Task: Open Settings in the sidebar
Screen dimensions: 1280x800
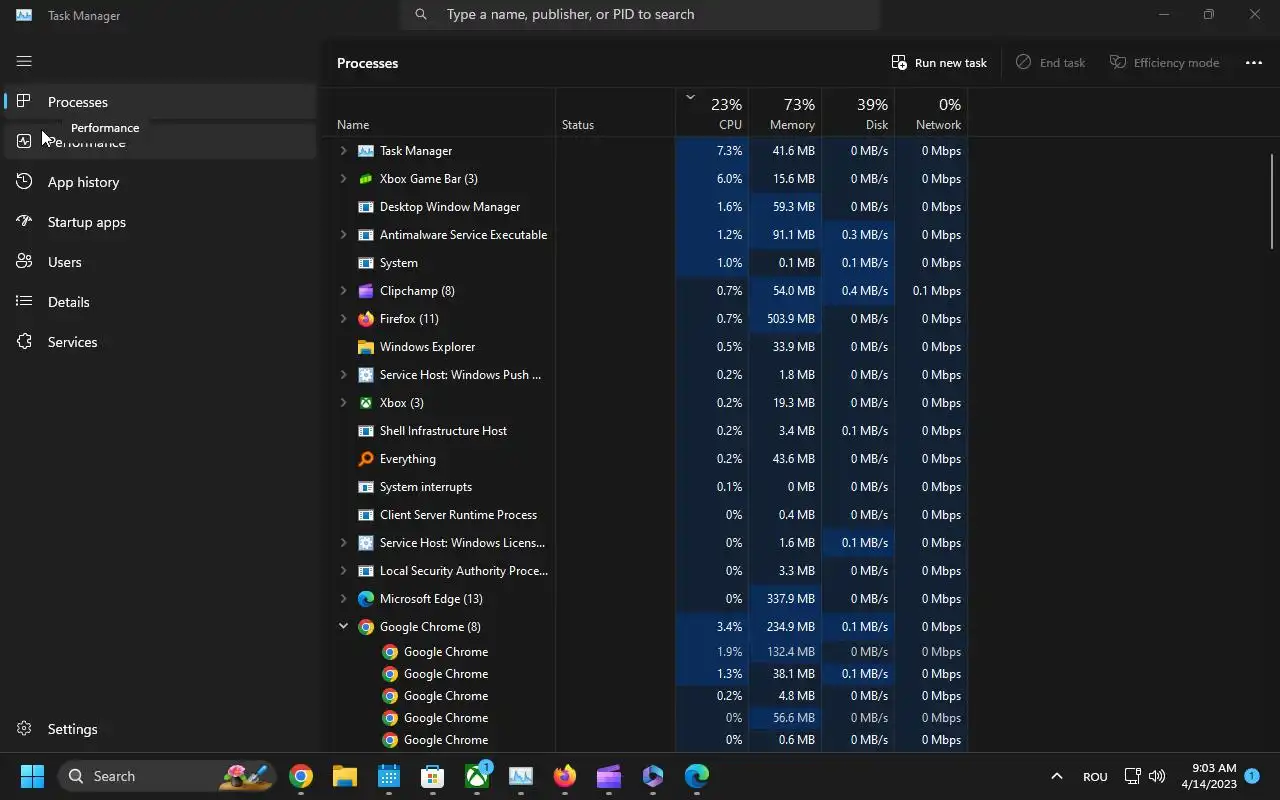Action: pos(160,729)
